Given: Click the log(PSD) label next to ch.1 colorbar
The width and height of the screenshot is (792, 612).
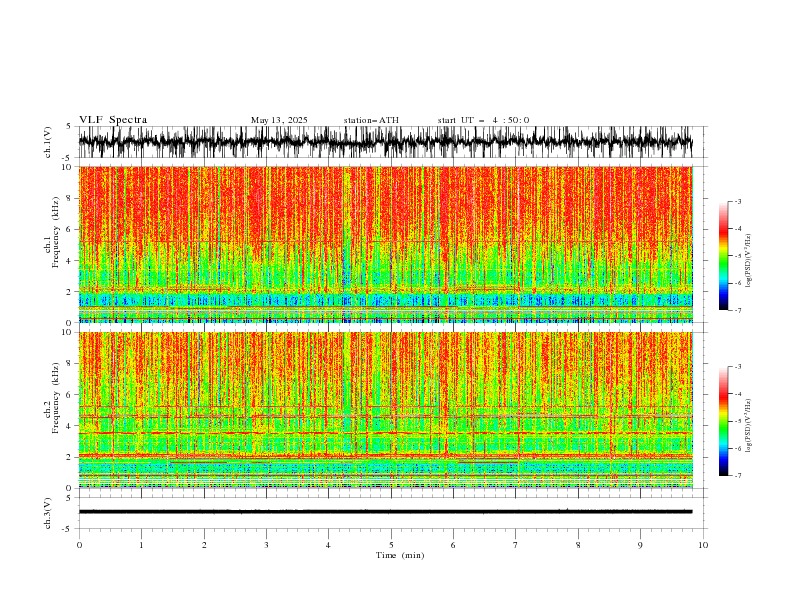Looking at the screenshot, I should click(x=749, y=261).
